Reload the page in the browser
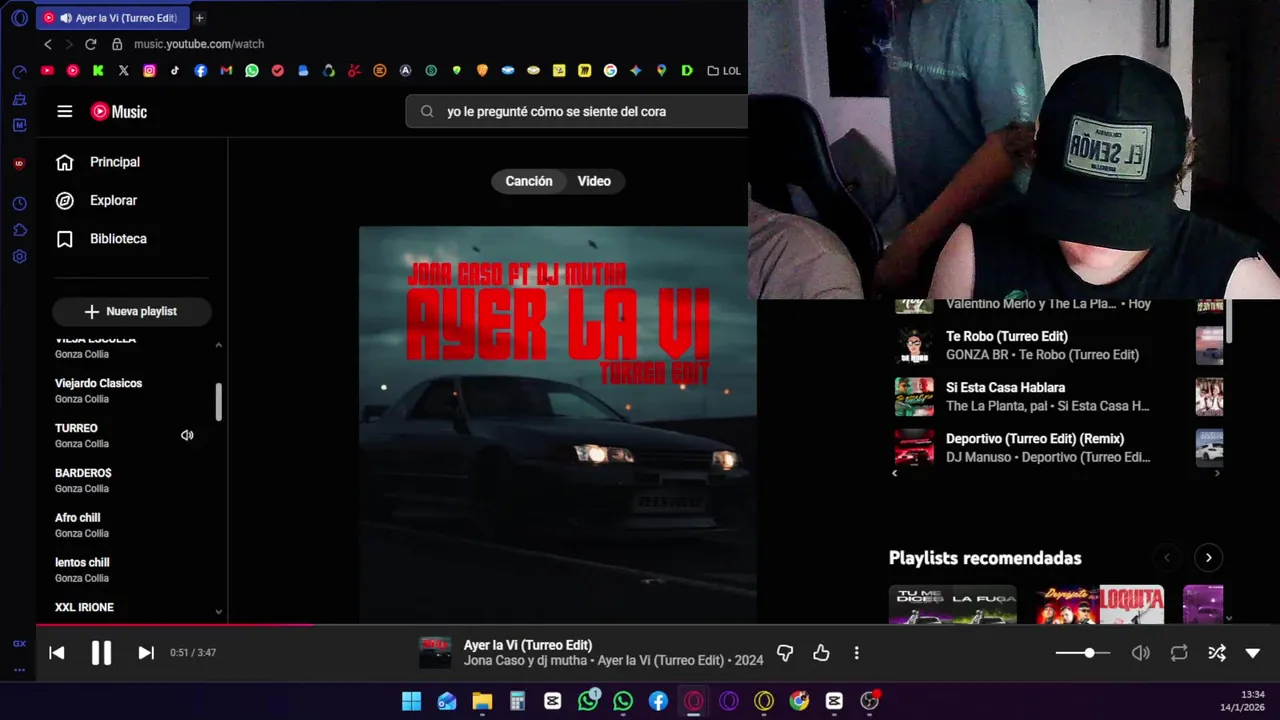The width and height of the screenshot is (1280, 720). 90,44
